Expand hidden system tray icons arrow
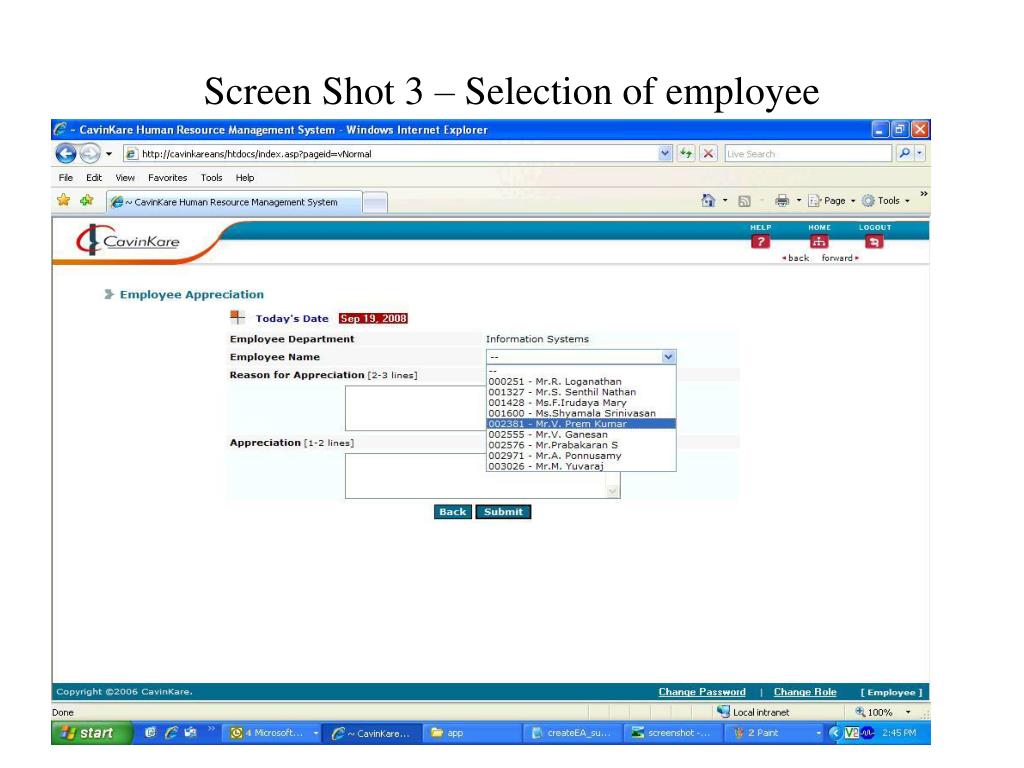 (835, 733)
